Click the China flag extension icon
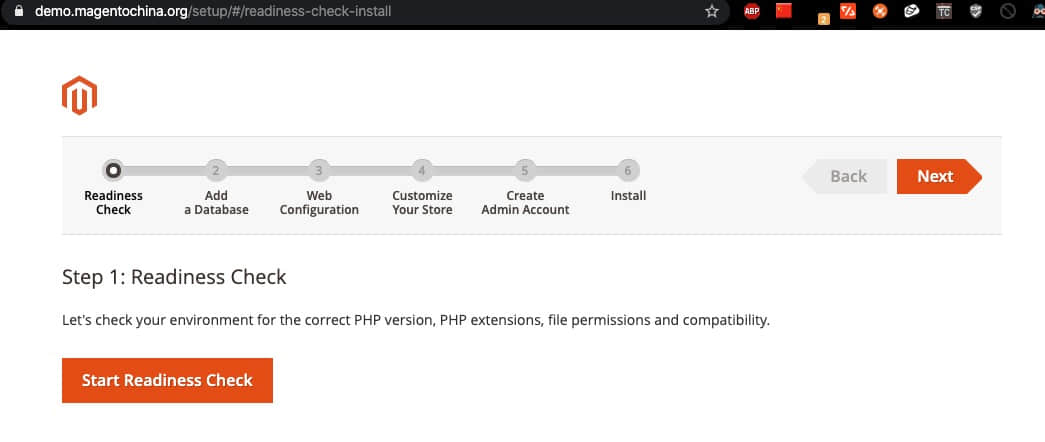 click(784, 11)
